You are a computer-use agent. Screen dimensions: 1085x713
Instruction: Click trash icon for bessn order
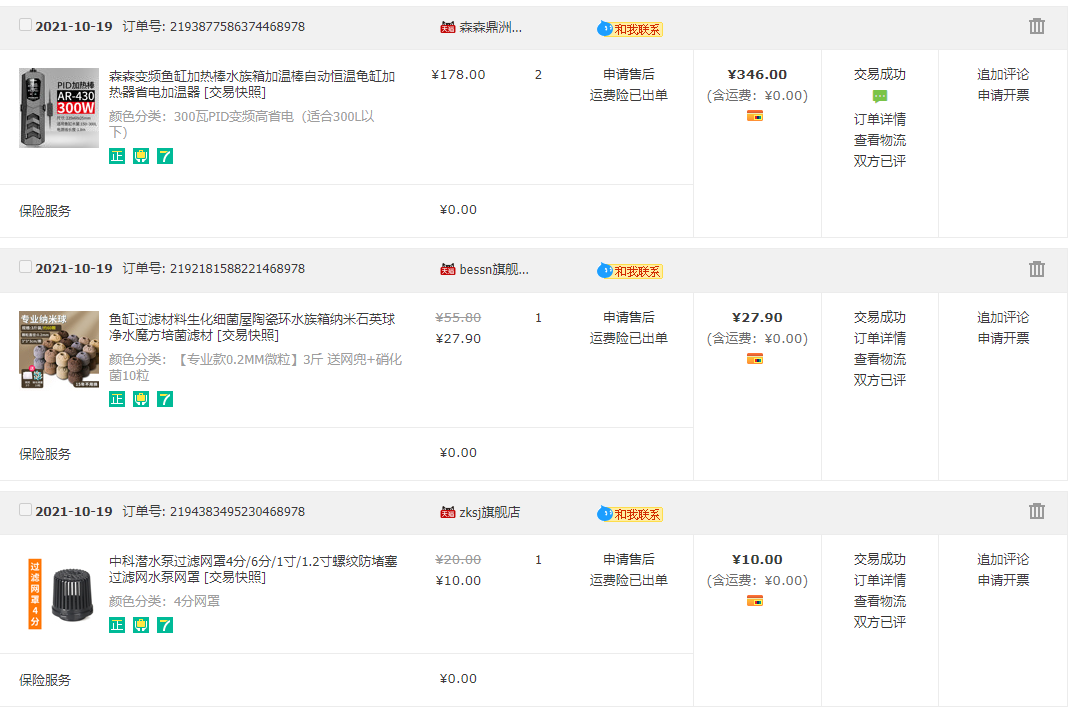coord(1036,269)
